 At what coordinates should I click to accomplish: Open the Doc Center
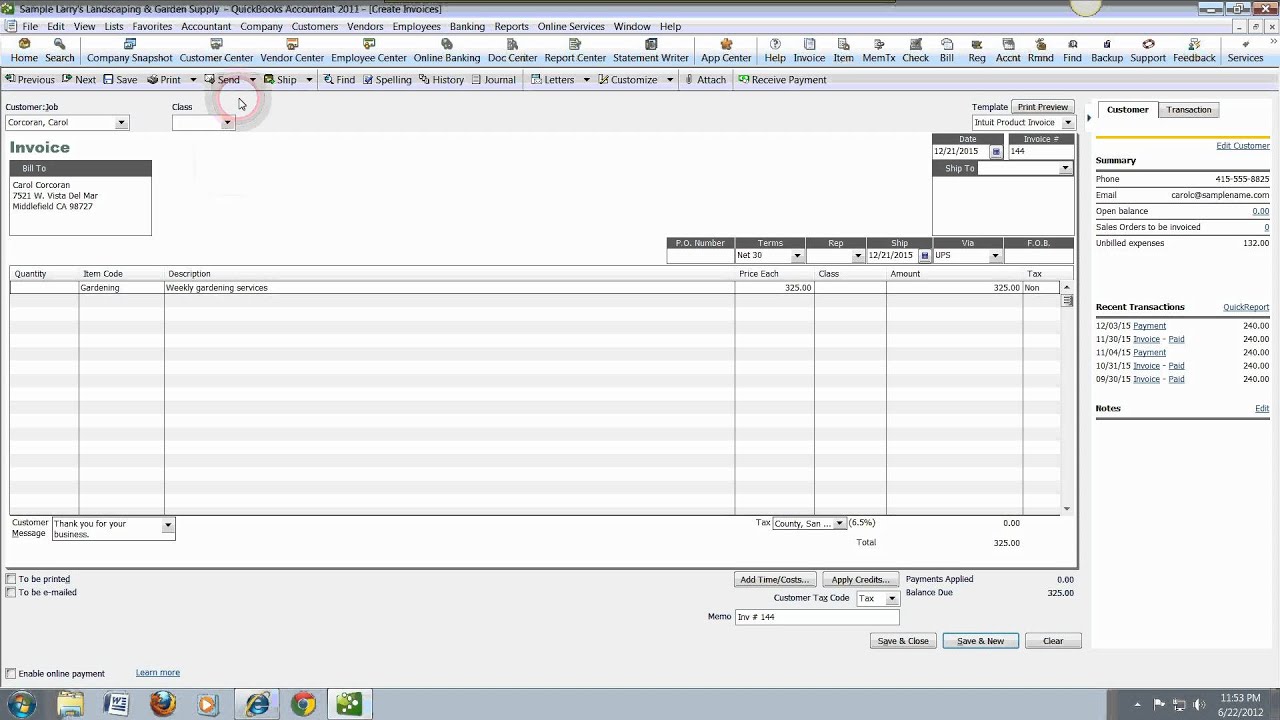pyautogui.click(x=513, y=51)
